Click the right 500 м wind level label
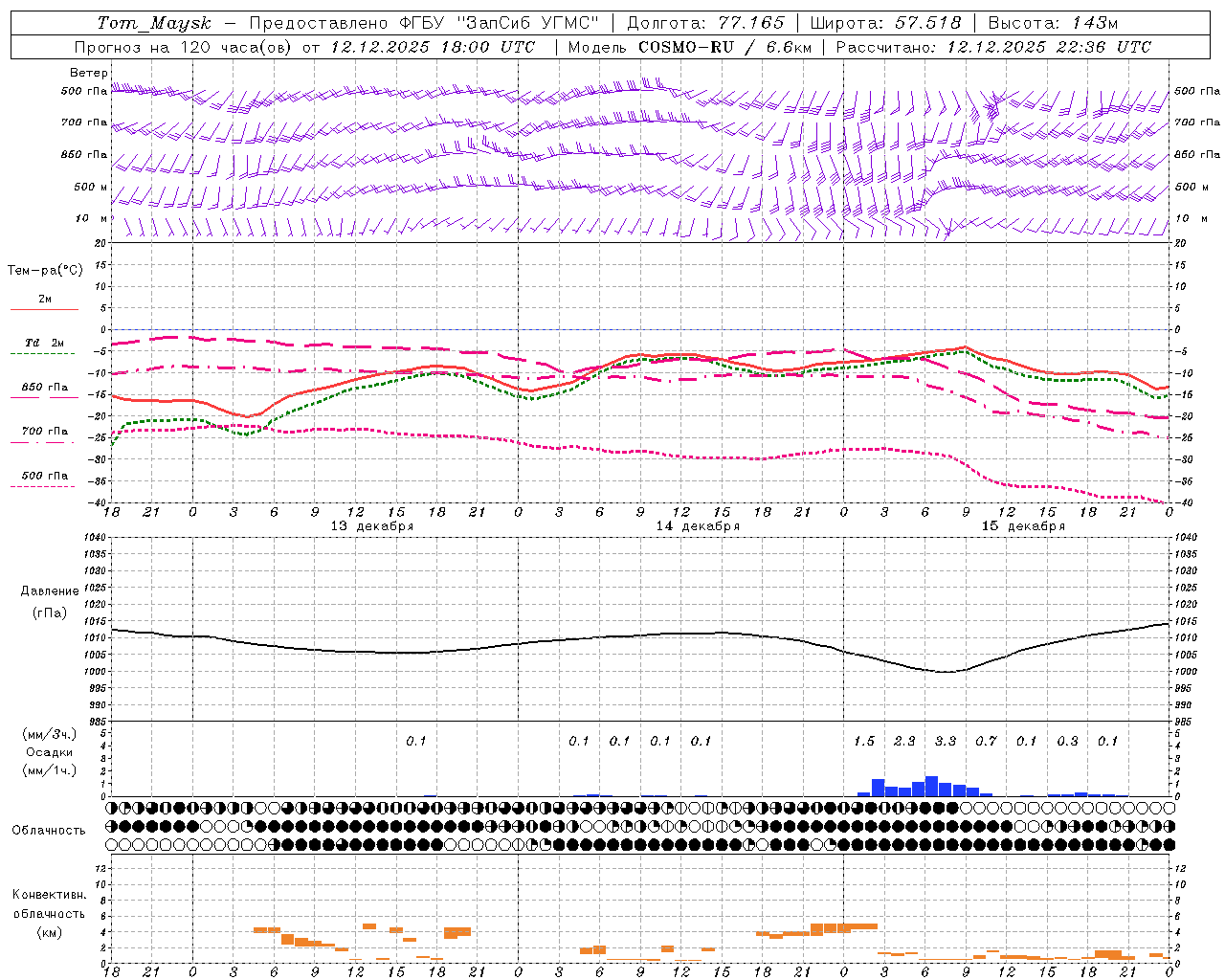This screenshot has height=980, width=1225. click(1192, 187)
